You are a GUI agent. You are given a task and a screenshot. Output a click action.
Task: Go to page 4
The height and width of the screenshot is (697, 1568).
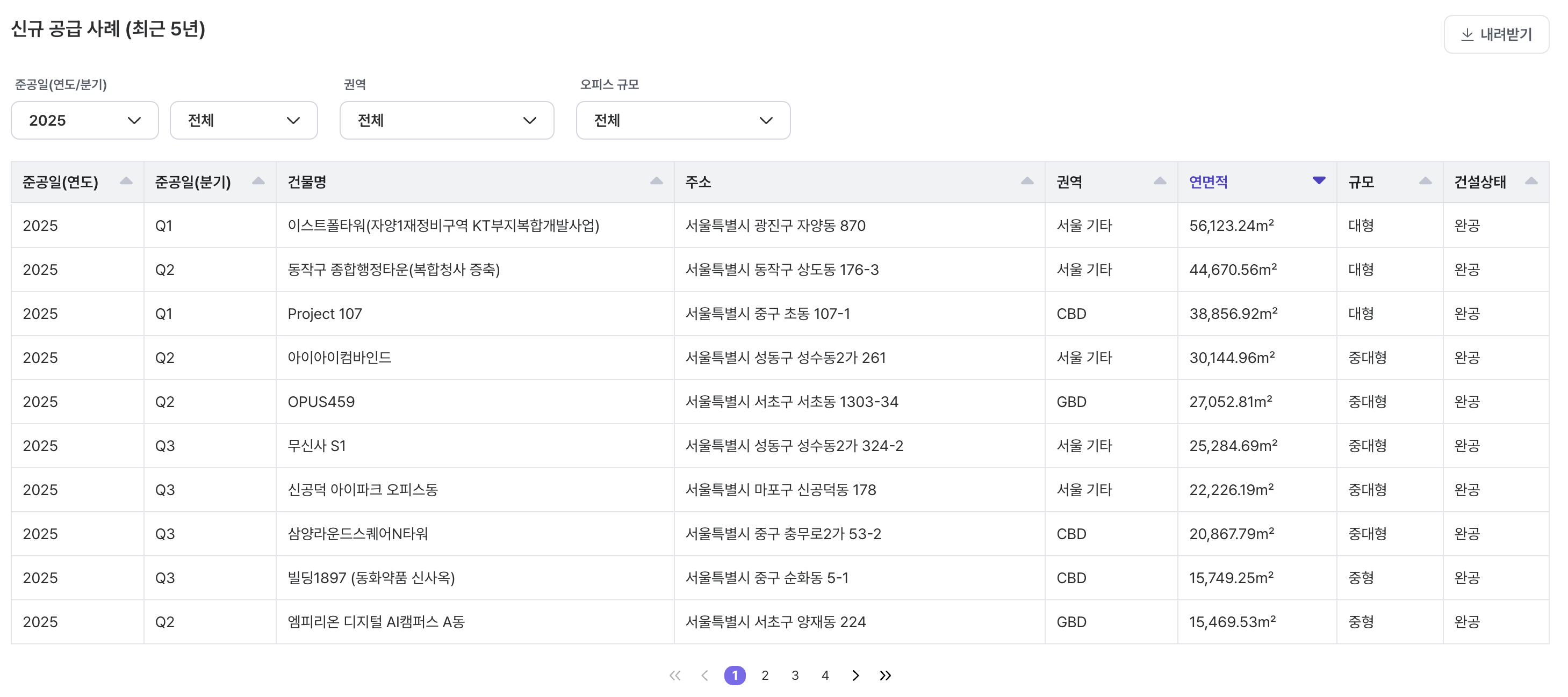click(825, 675)
